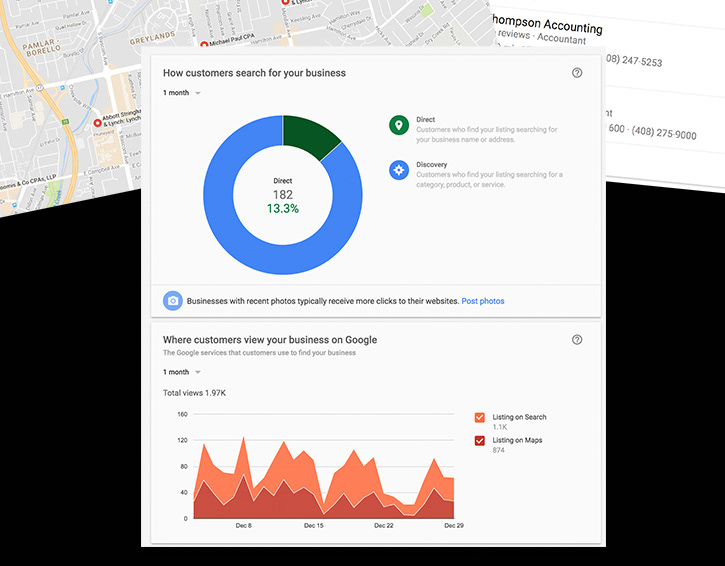Click the Dec 15 axis label

(x=313, y=525)
